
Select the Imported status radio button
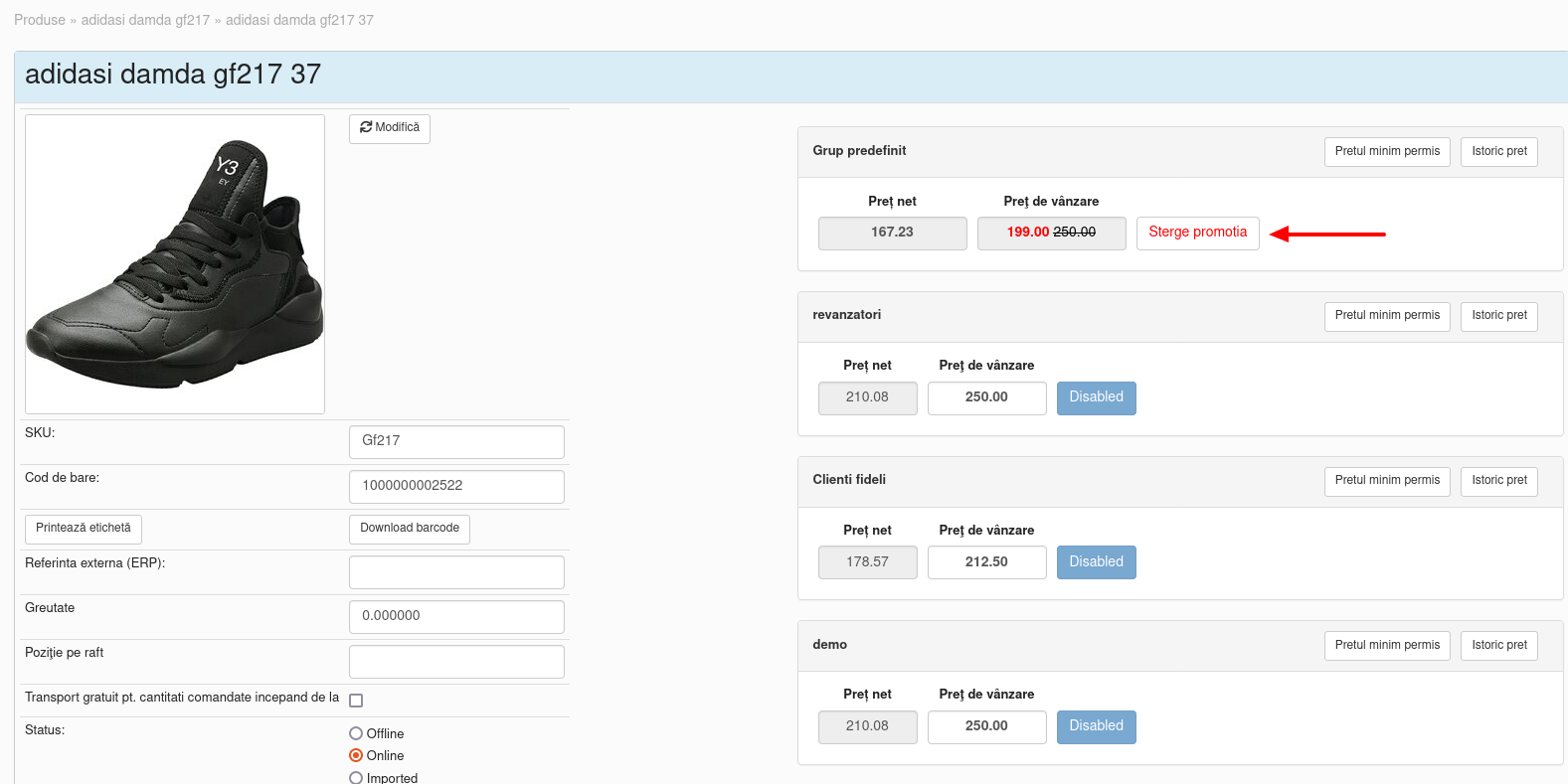(x=356, y=778)
